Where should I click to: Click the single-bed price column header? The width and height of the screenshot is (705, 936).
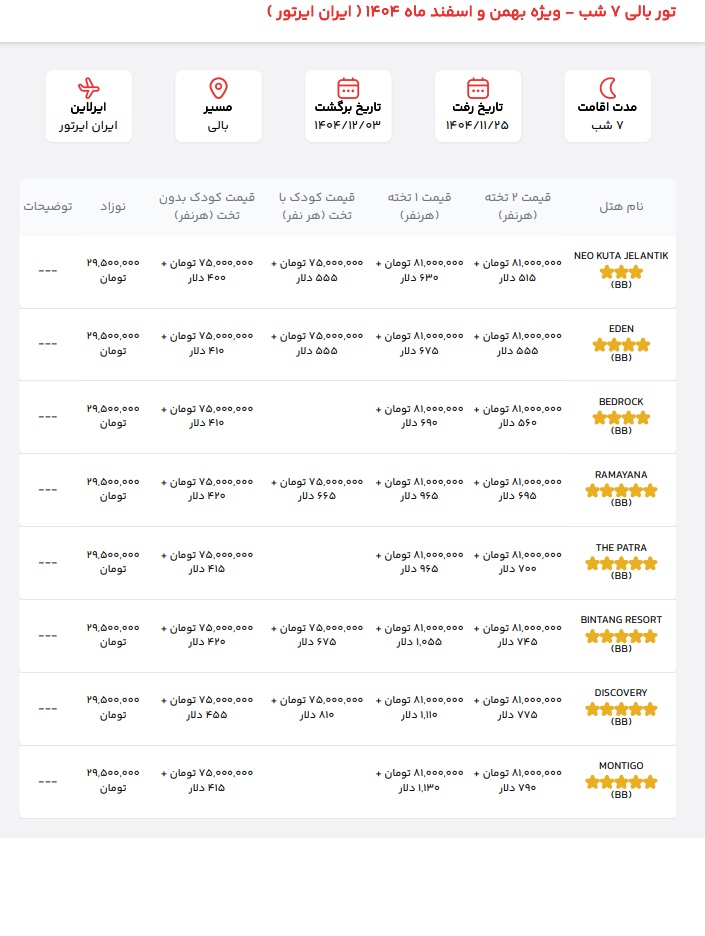pyautogui.click(x=420, y=206)
